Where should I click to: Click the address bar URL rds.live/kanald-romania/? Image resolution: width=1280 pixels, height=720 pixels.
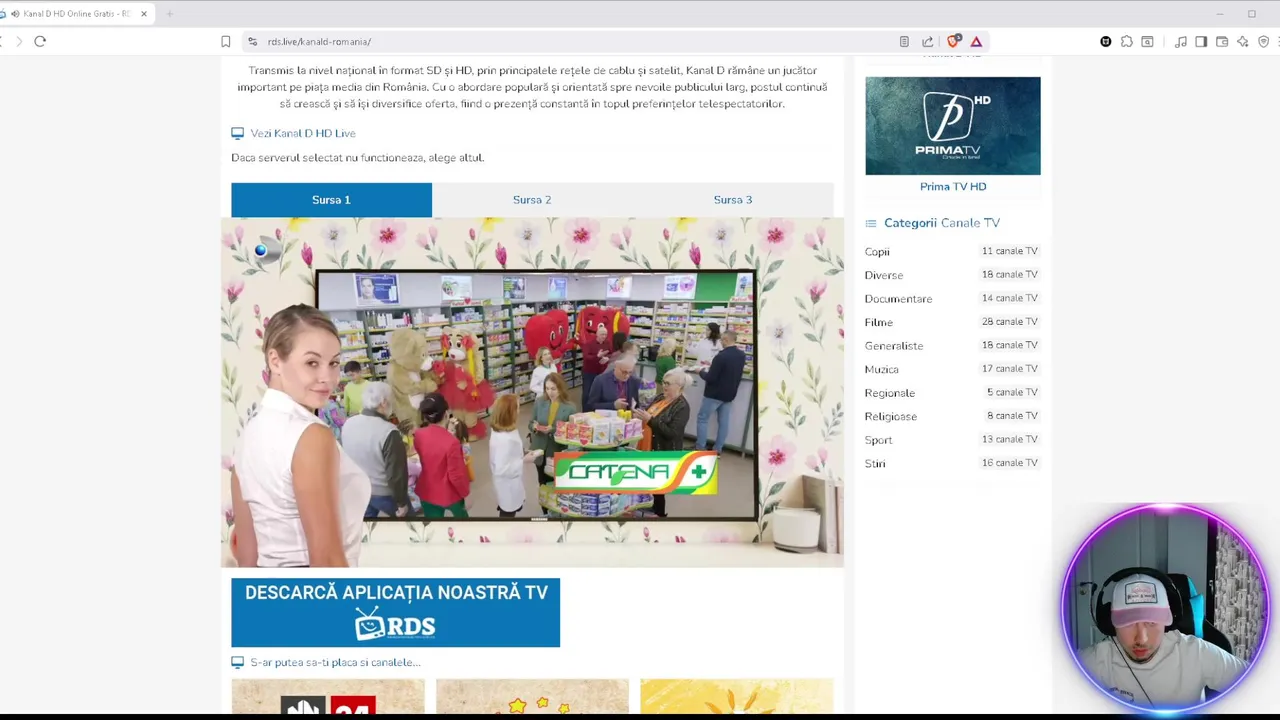click(319, 42)
